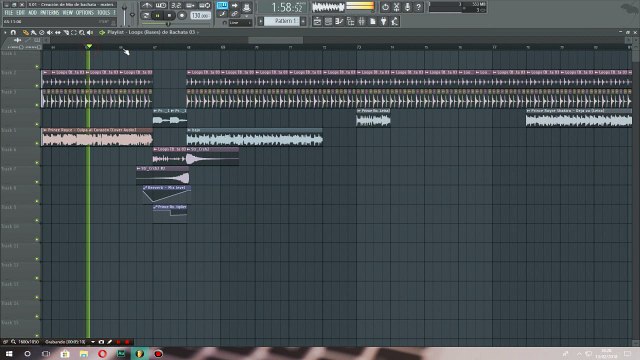The image size is (640, 360).
Task: Click the record button in transport
Action: (x=182, y=16)
